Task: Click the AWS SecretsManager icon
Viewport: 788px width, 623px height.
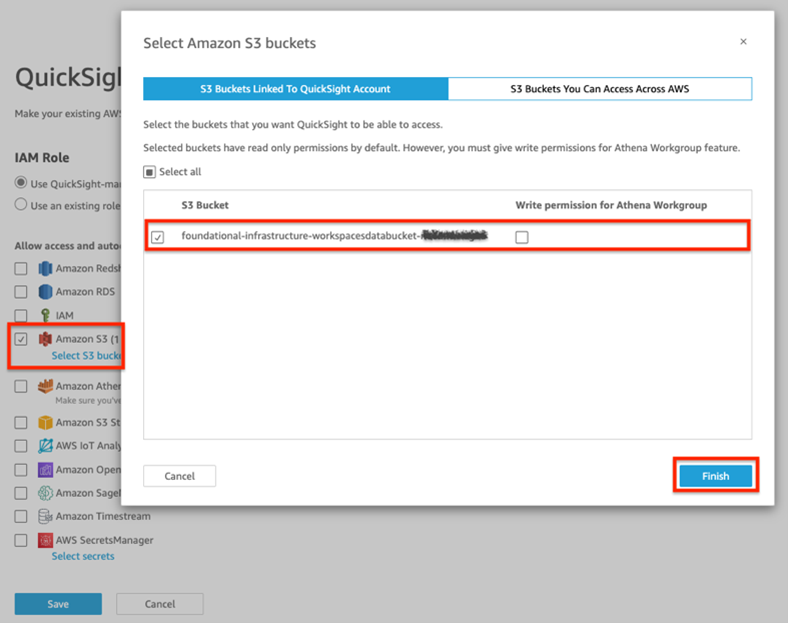Action: coord(45,540)
